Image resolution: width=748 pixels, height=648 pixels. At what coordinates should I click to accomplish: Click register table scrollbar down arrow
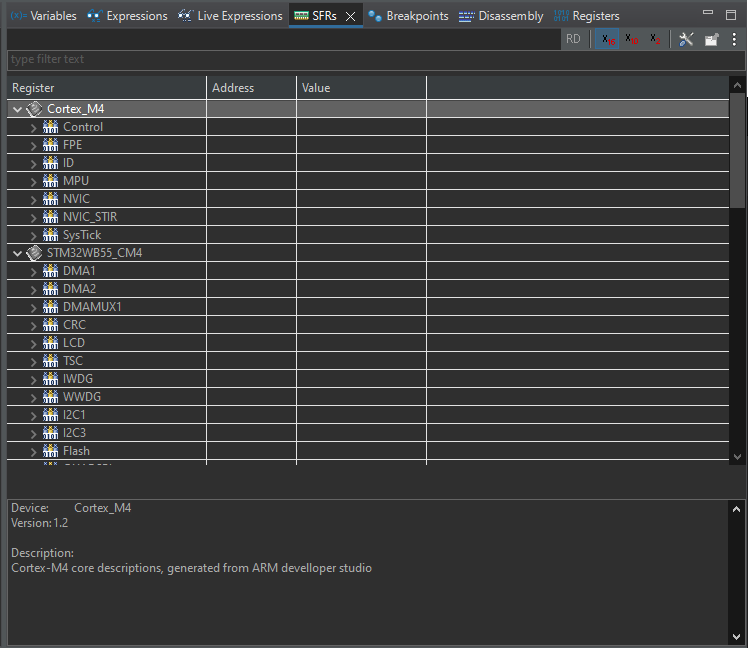(x=737, y=457)
